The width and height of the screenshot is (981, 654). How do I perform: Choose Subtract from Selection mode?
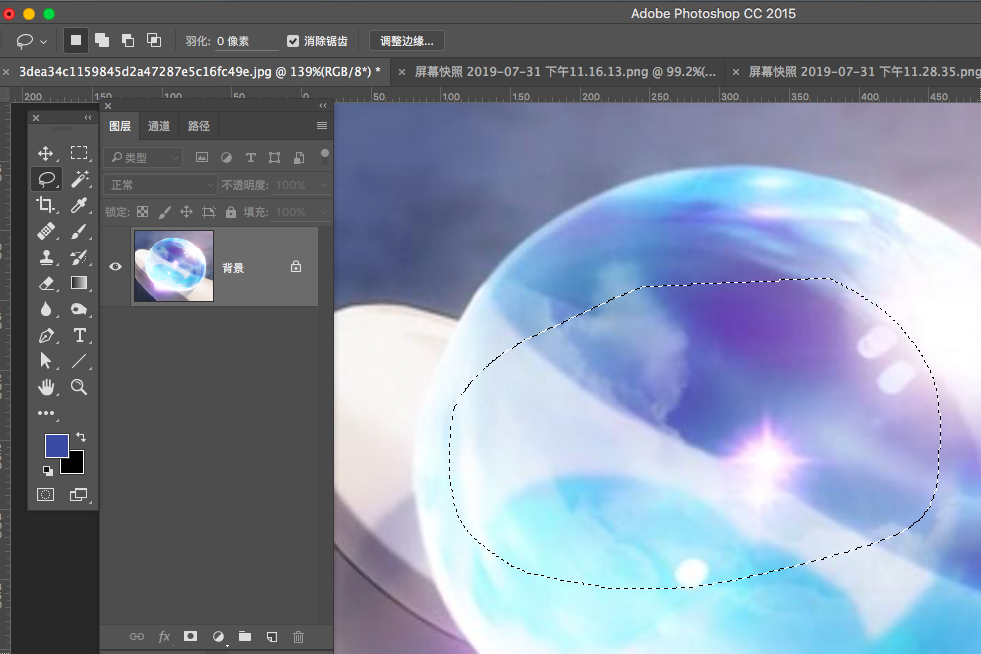point(128,41)
